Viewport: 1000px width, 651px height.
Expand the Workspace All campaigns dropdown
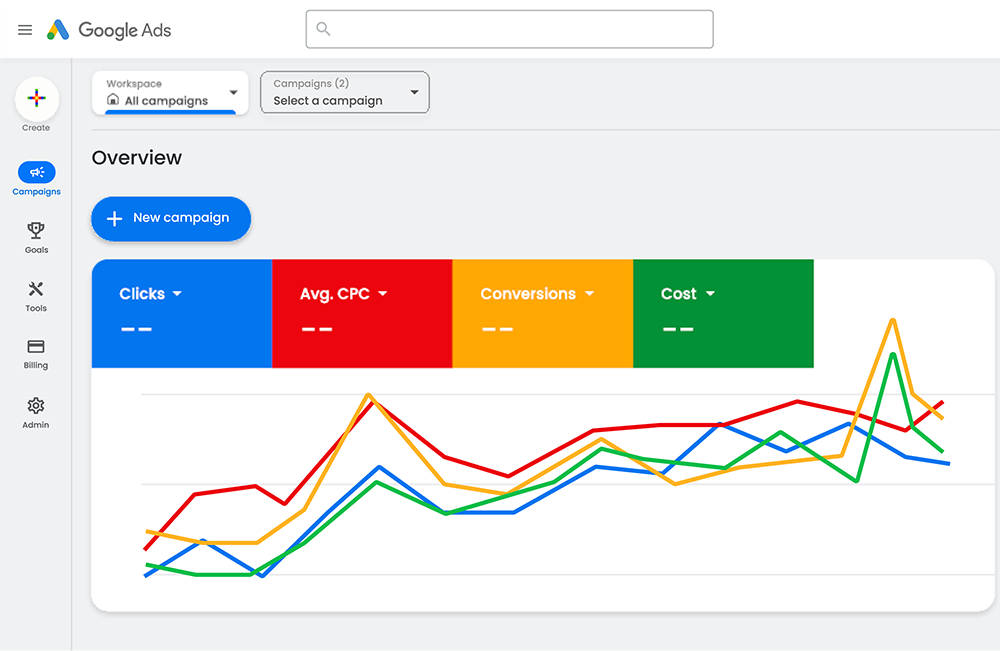point(233,93)
